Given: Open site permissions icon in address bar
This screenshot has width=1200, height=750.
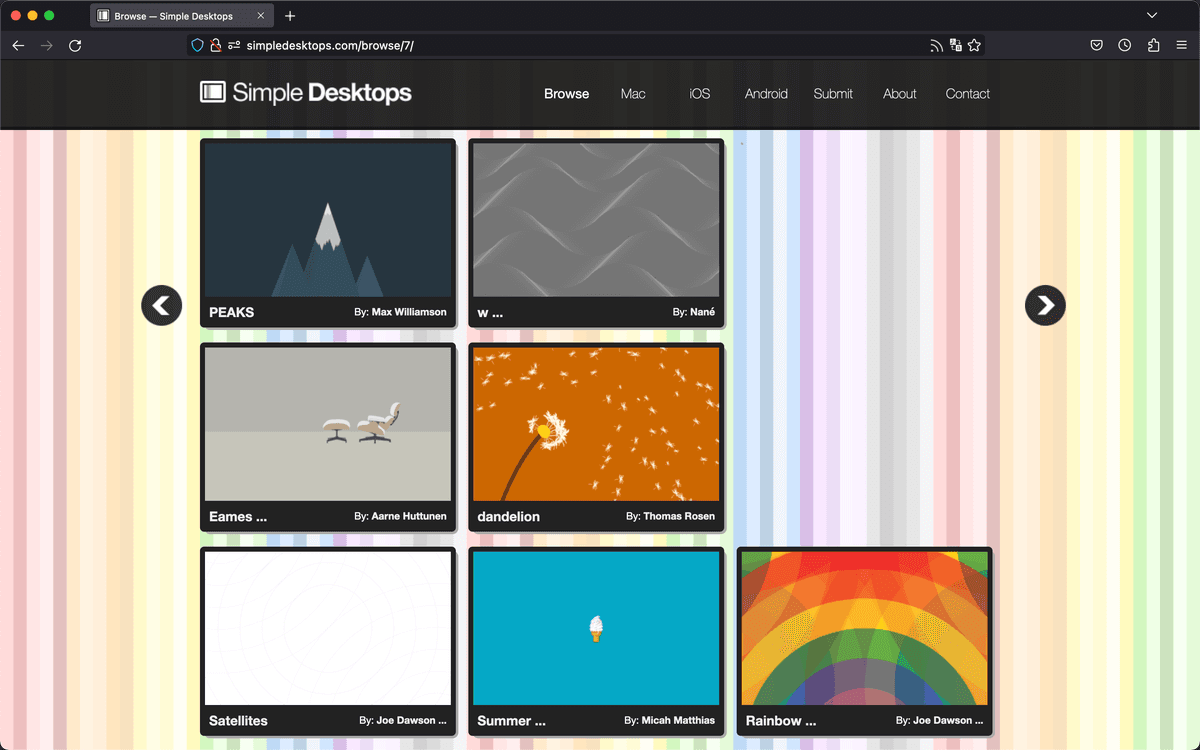Looking at the screenshot, I should coord(234,45).
